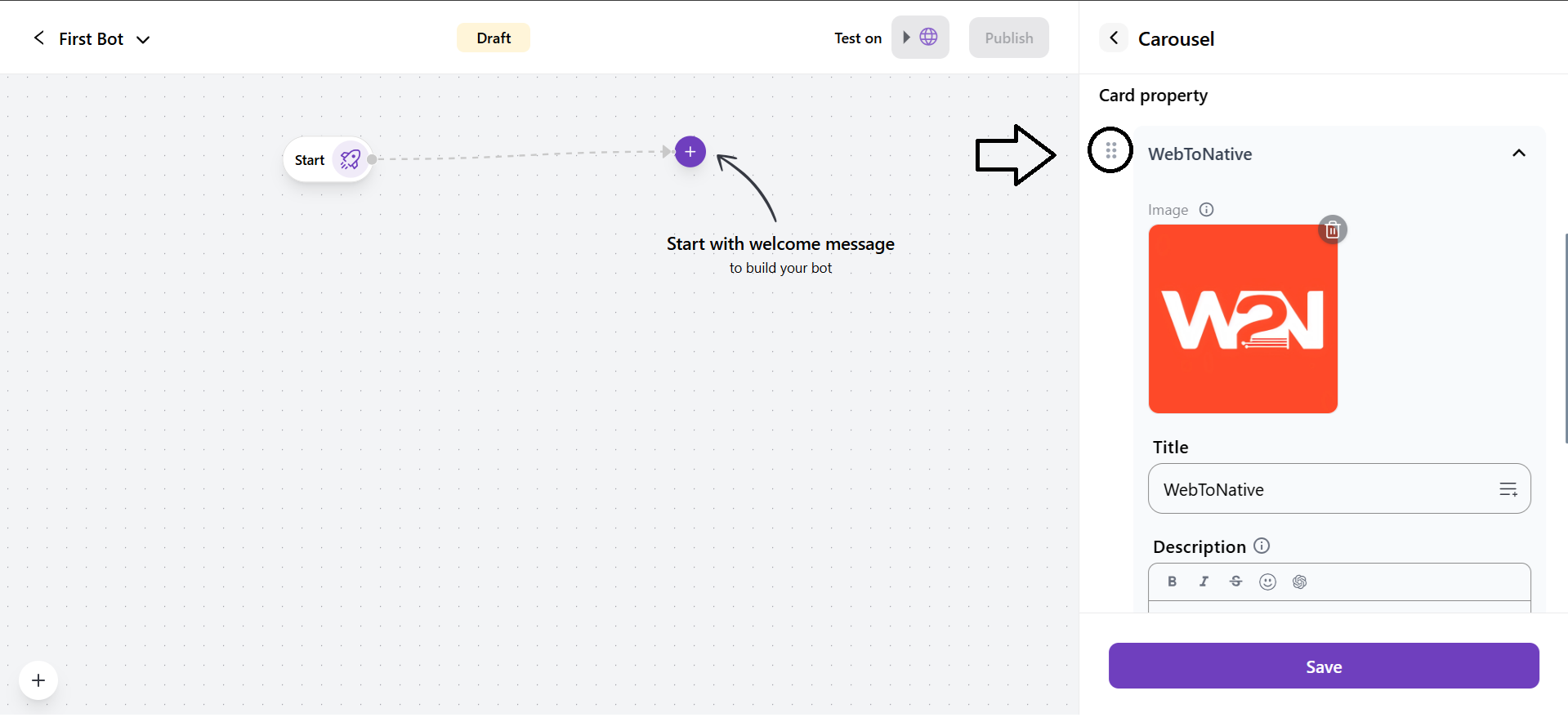Image resolution: width=1568 pixels, height=722 pixels.
Task: Delete the card image with trash icon
Action: (1332, 230)
